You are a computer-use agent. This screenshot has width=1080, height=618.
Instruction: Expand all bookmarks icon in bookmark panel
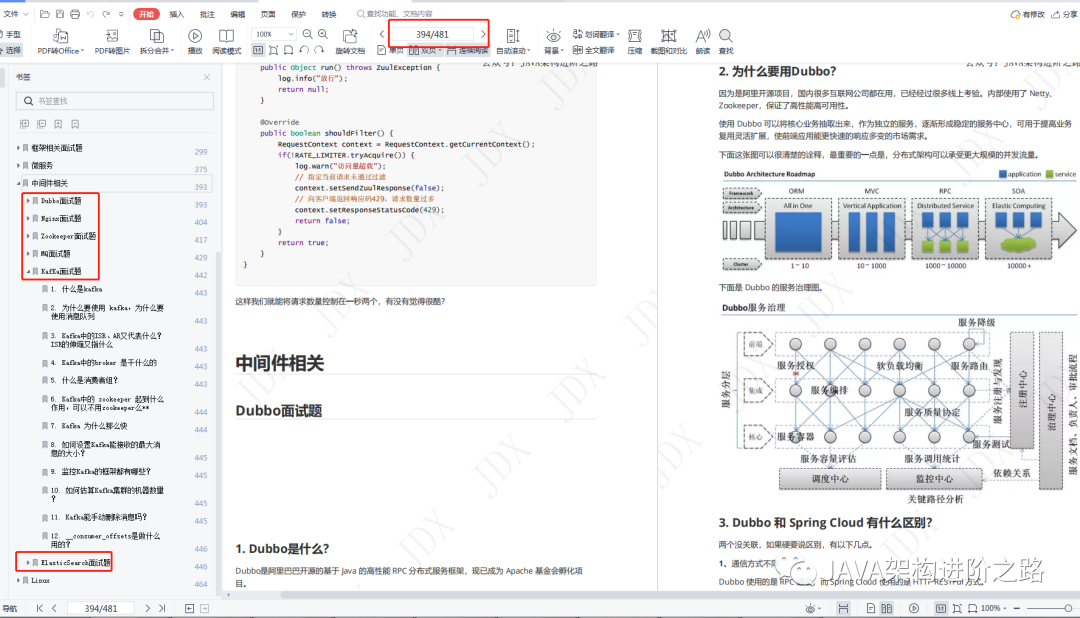[24, 124]
